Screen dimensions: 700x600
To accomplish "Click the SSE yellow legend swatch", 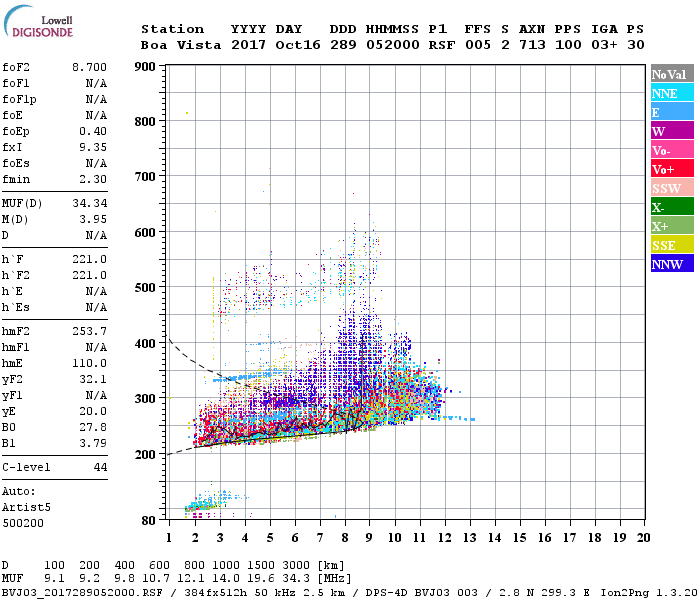I will [672, 245].
